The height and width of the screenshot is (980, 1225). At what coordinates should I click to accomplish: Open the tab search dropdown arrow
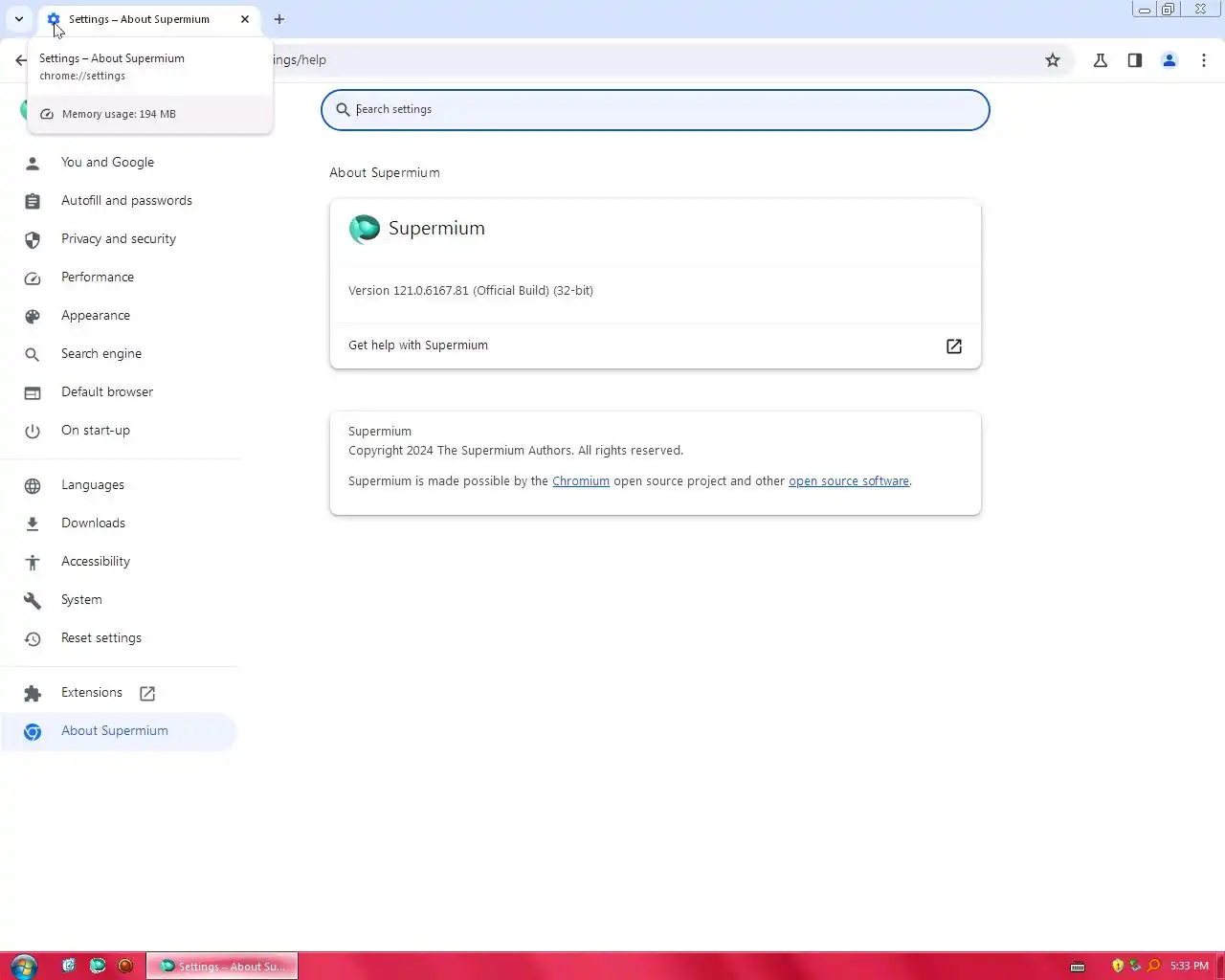[x=19, y=19]
